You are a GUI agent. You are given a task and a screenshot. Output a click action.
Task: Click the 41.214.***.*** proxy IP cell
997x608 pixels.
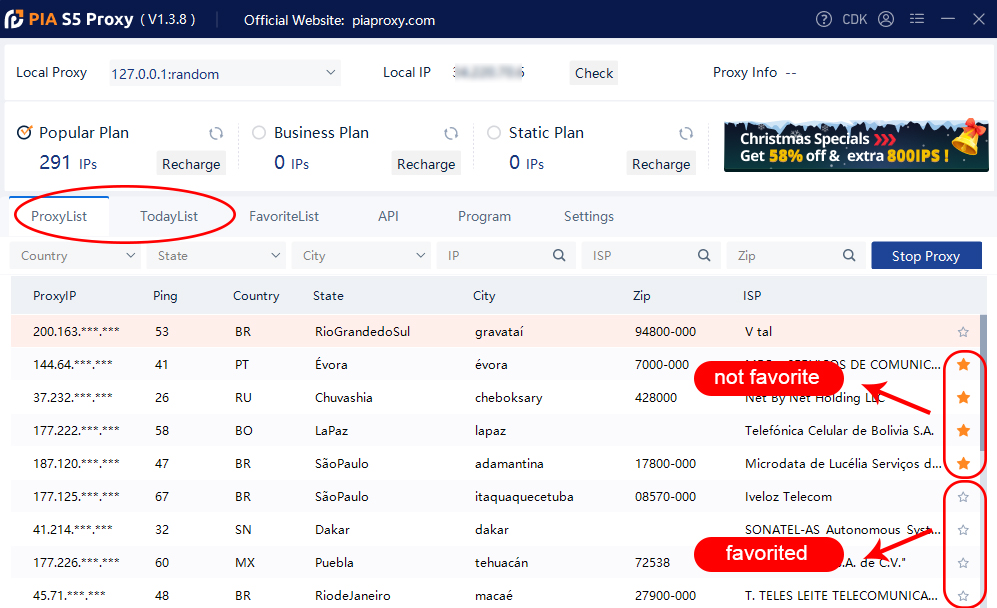coord(73,530)
